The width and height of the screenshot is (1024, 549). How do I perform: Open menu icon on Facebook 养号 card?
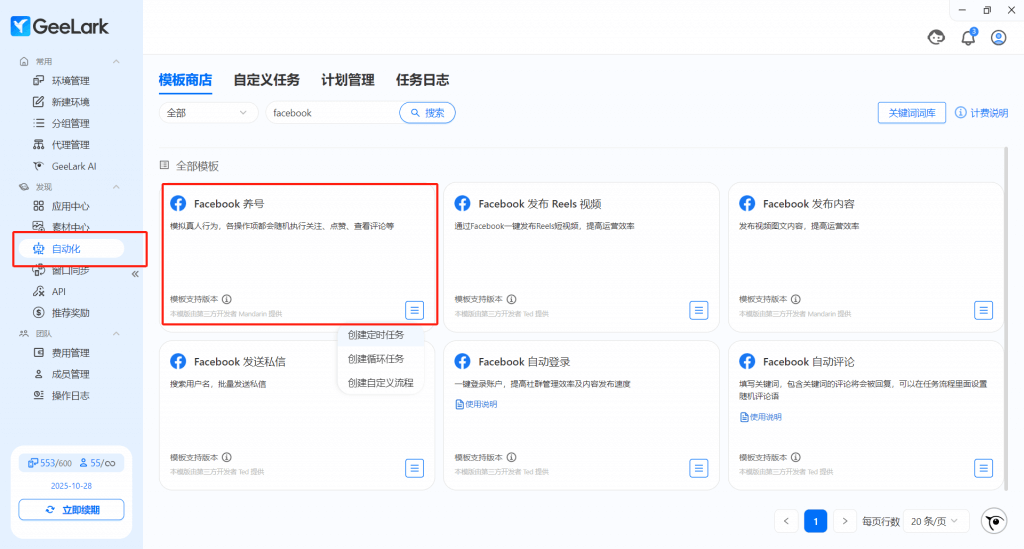(415, 310)
